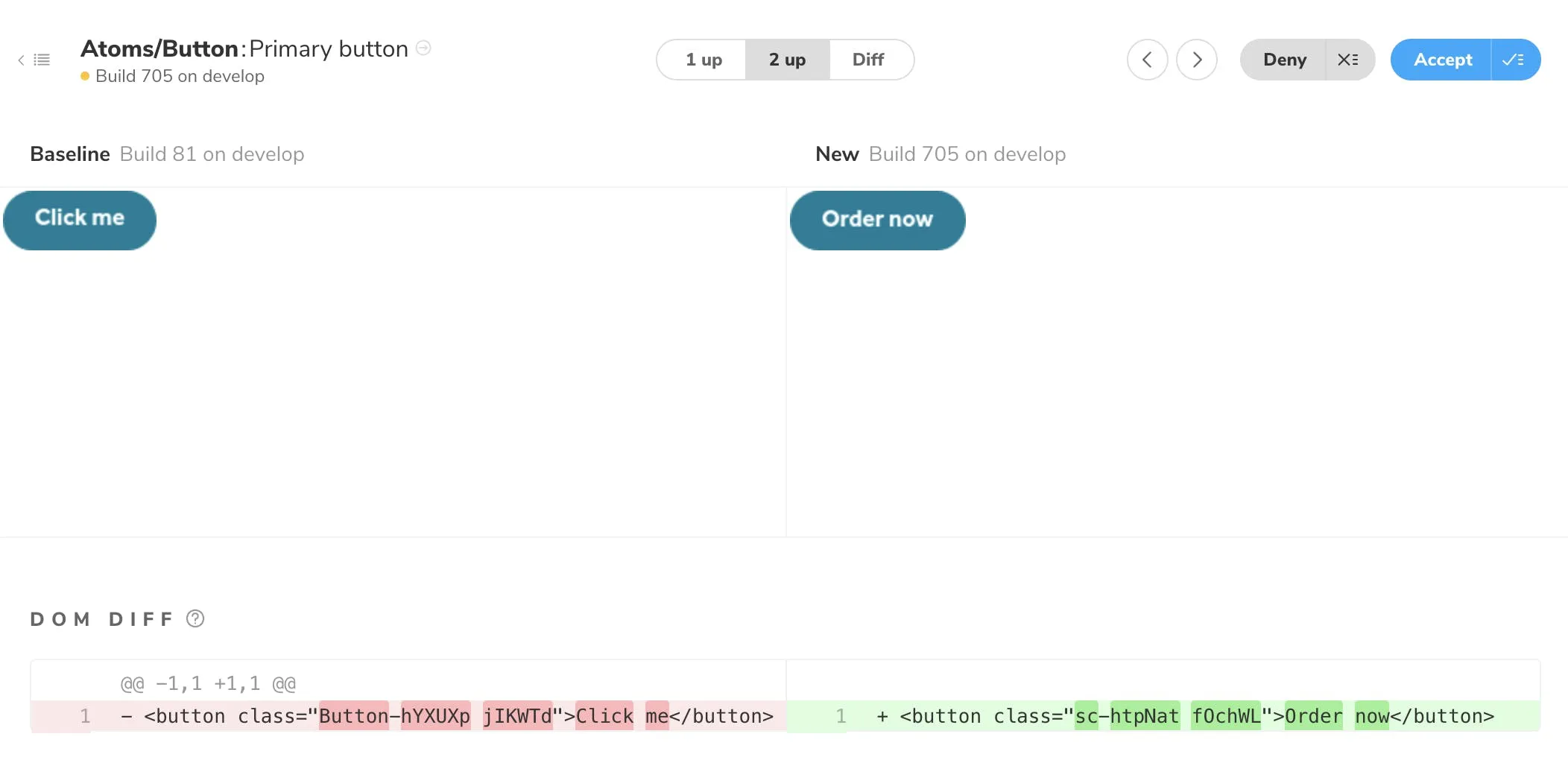Viewport: 1568px width, 757px height.
Task: Open the Baseline Build 81 on develop
Action: (212, 154)
